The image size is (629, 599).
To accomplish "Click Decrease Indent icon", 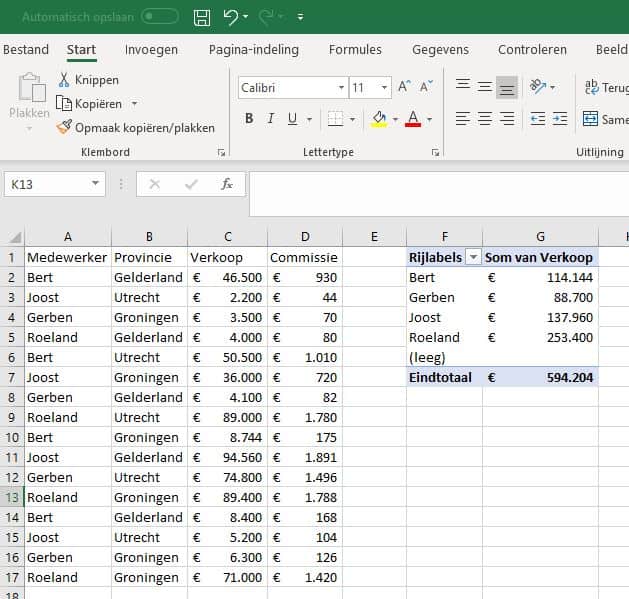I will point(538,119).
